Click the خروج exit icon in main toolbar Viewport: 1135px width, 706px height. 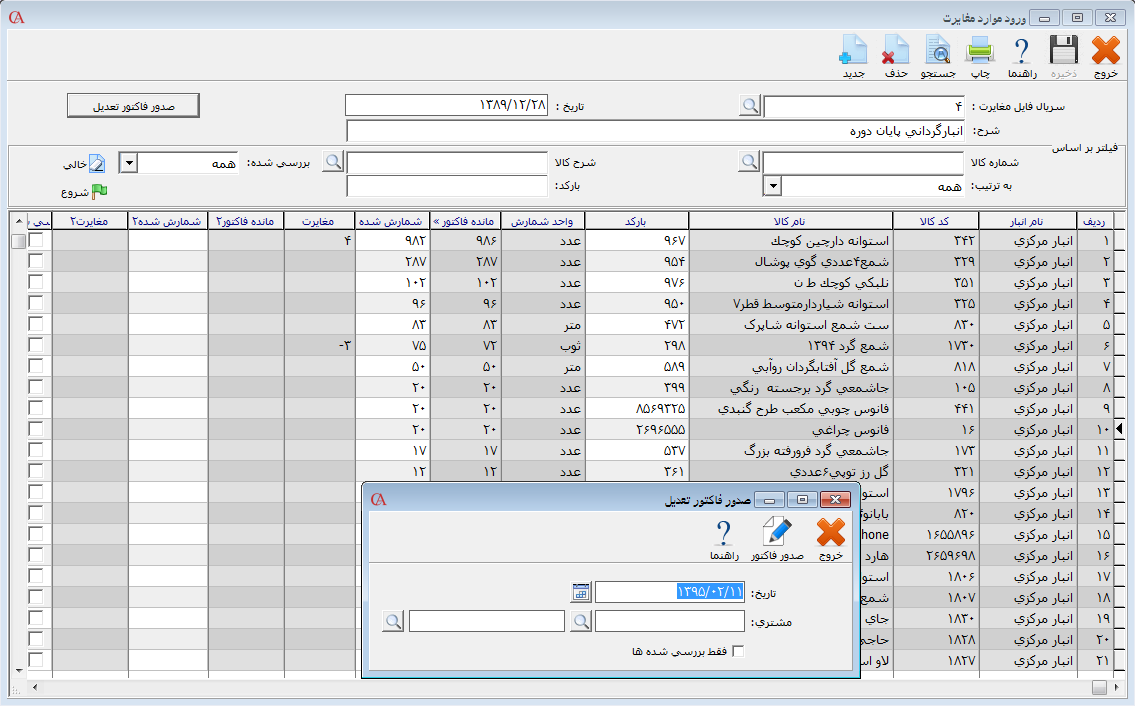[1105, 51]
